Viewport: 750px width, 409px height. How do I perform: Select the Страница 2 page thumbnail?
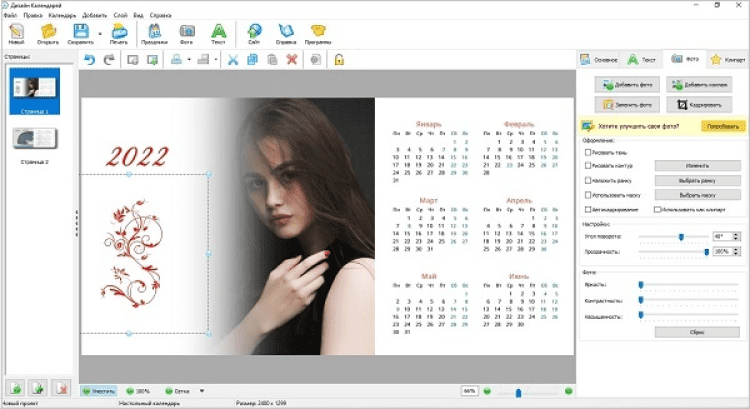34,139
